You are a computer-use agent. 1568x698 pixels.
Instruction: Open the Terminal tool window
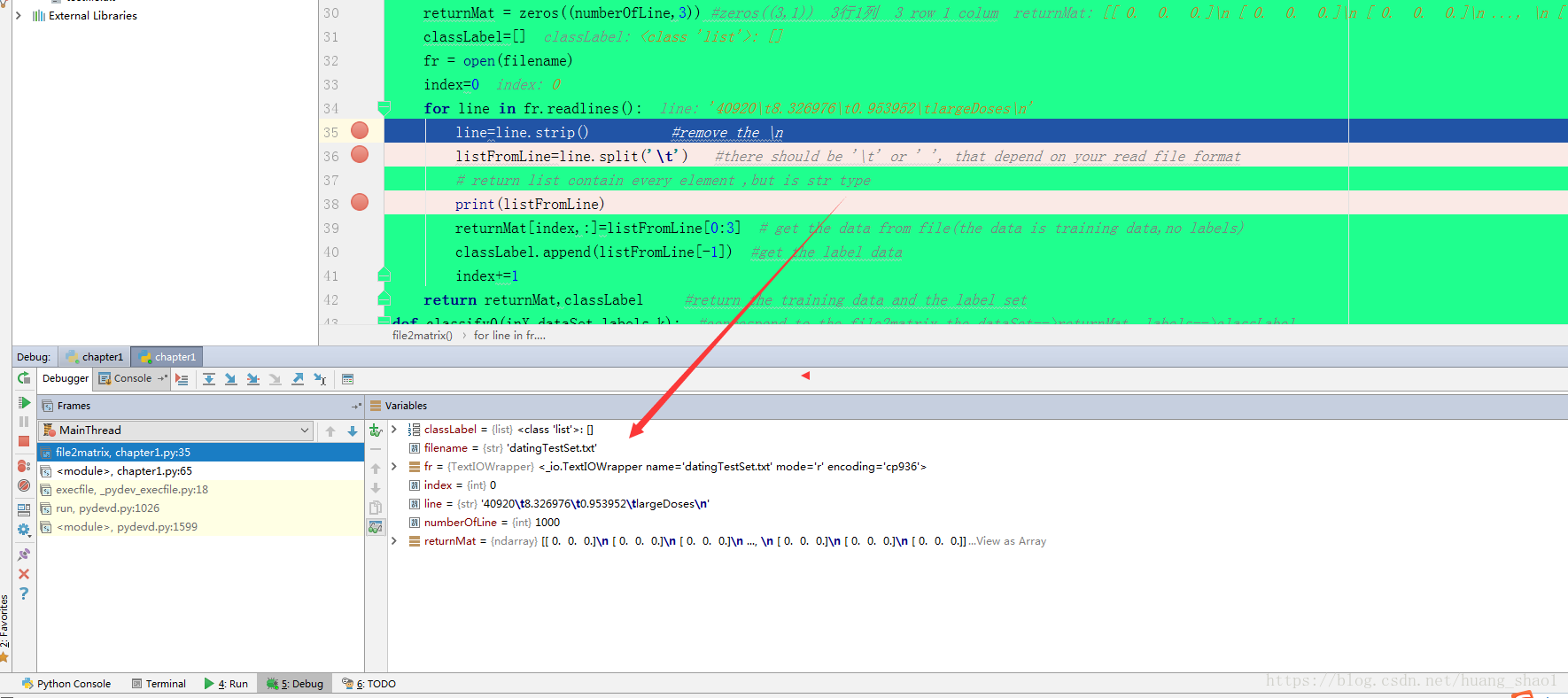point(159,684)
